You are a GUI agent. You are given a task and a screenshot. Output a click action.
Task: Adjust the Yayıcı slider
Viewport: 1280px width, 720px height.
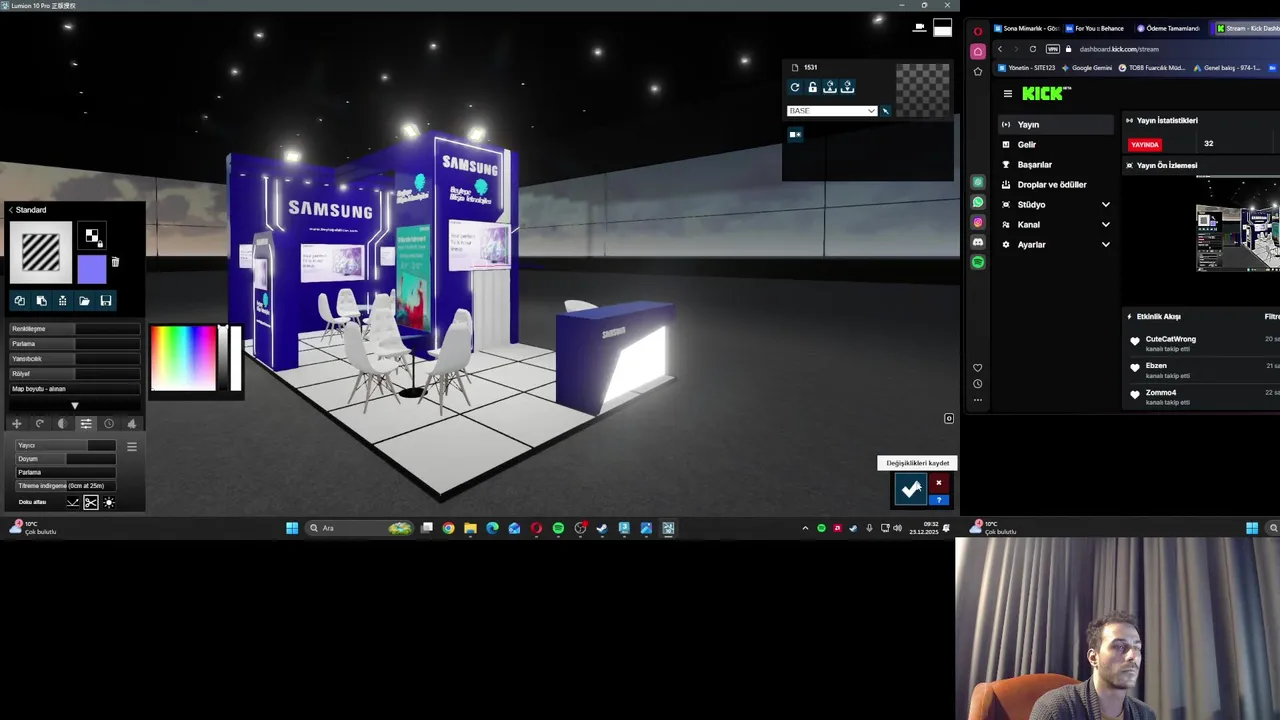click(x=66, y=446)
